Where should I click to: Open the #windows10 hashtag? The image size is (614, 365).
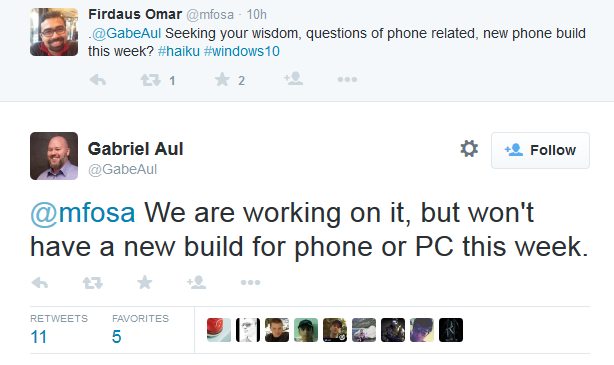coord(242,51)
